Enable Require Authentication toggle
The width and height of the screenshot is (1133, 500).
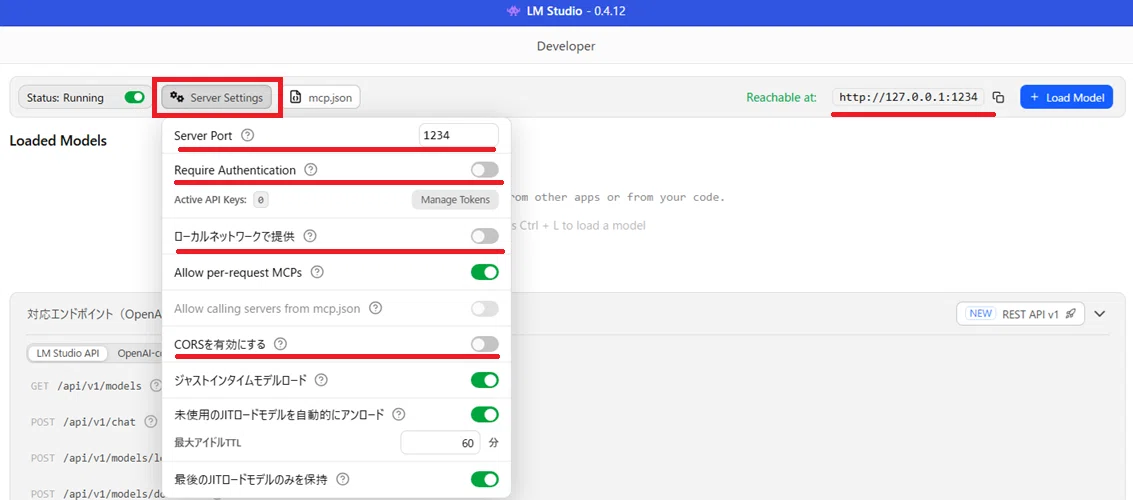[485, 170]
